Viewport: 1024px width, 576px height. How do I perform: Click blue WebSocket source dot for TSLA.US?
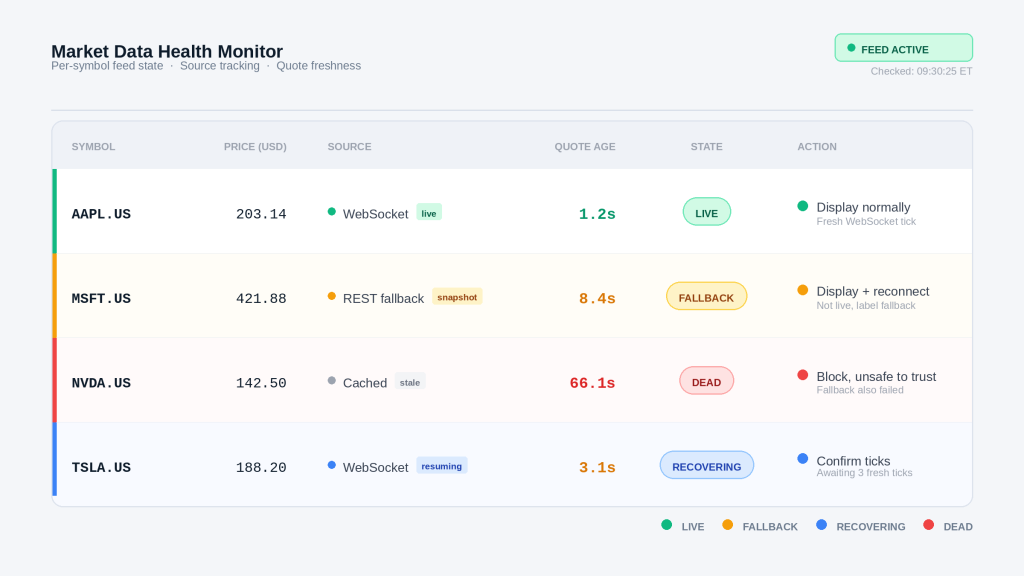[332, 465]
